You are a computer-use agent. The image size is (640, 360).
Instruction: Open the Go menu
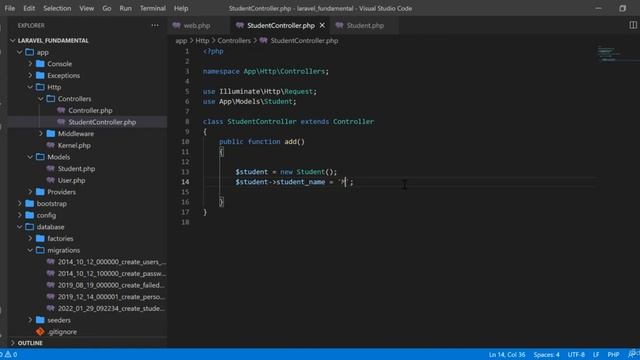(107, 8)
